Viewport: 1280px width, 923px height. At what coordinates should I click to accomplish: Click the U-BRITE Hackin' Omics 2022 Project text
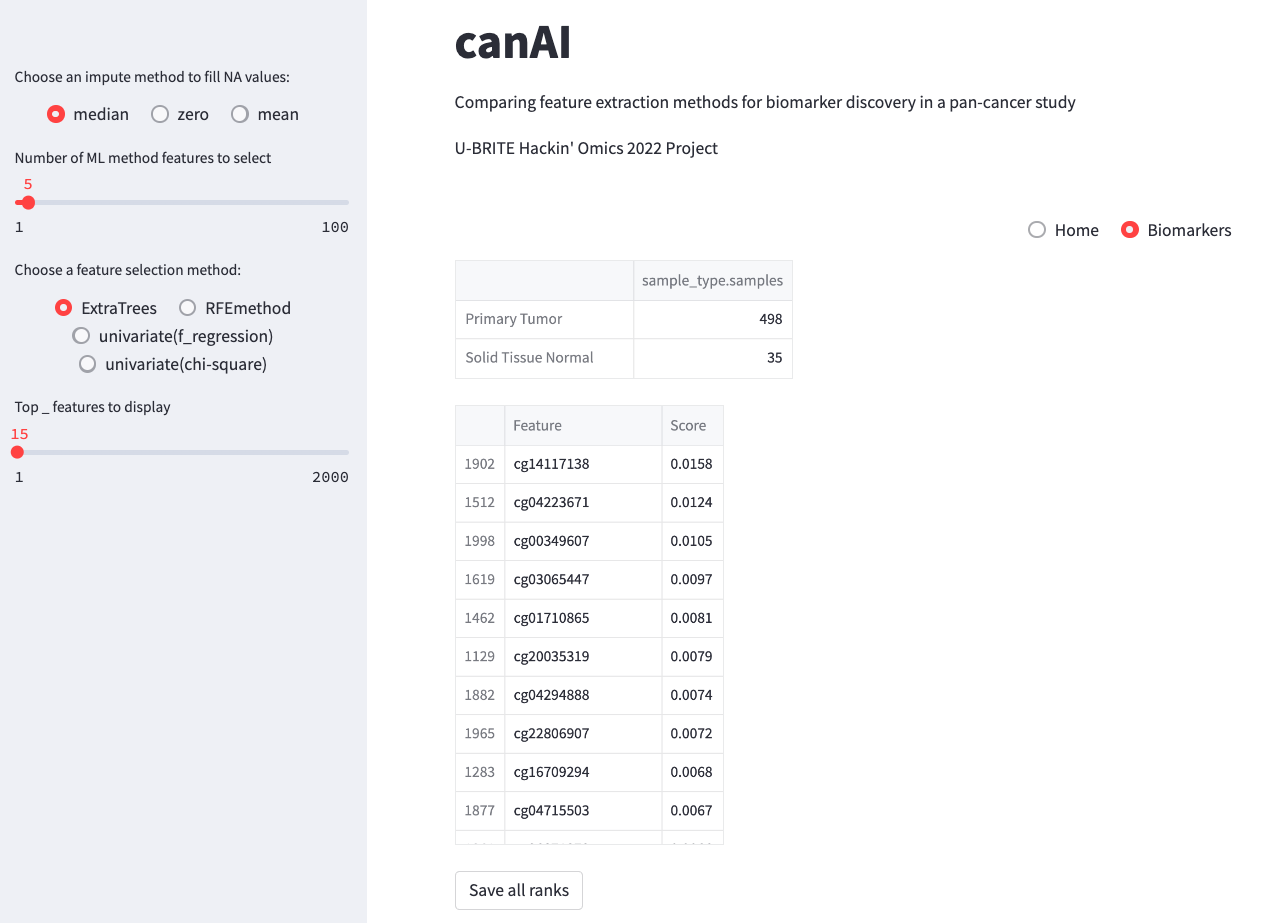pos(586,148)
